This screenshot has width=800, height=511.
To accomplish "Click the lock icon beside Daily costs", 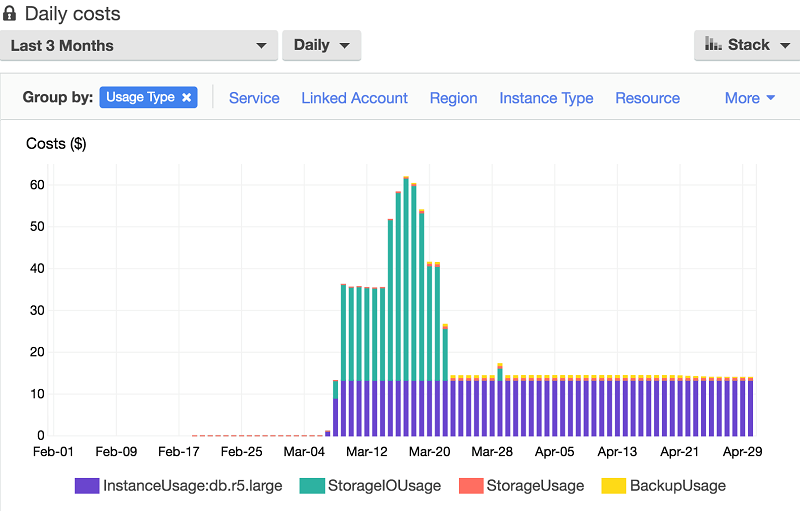I will pyautogui.click(x=9, y=13).
